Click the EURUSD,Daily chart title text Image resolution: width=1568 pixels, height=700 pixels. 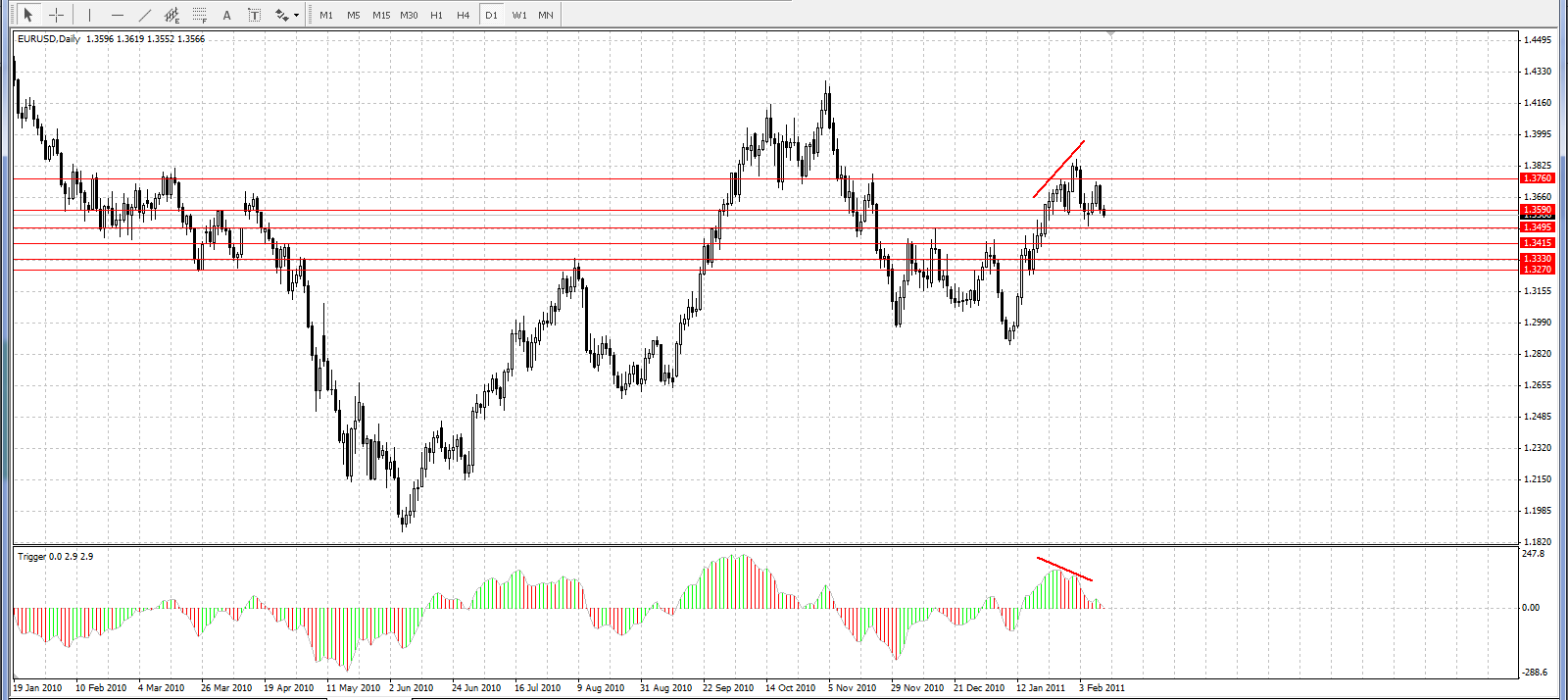[x=49, y=39]
